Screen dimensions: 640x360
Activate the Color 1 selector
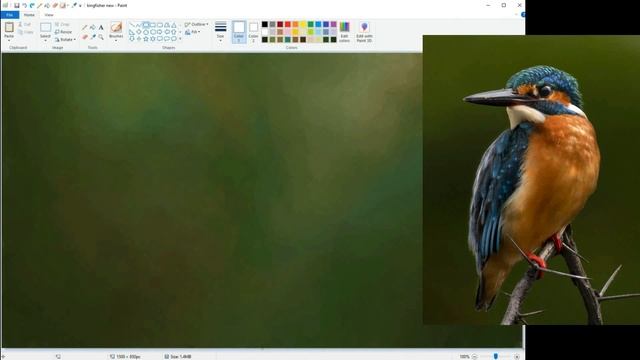[239, 32]
